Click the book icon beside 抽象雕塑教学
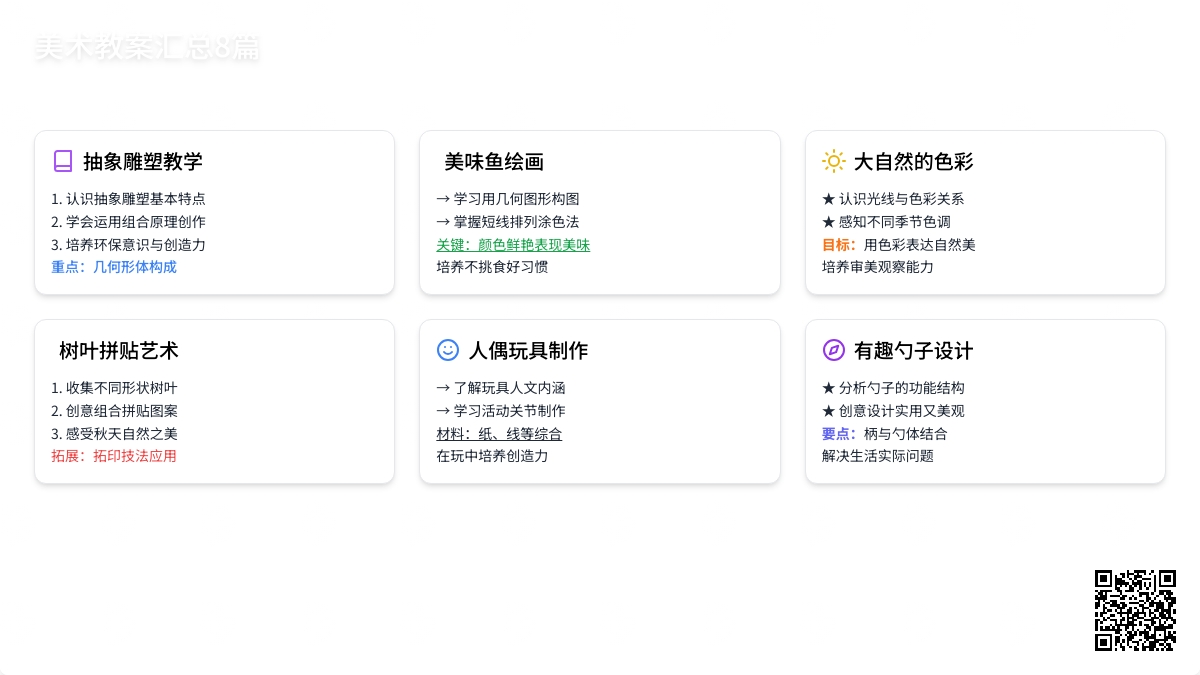 point(63,161)
